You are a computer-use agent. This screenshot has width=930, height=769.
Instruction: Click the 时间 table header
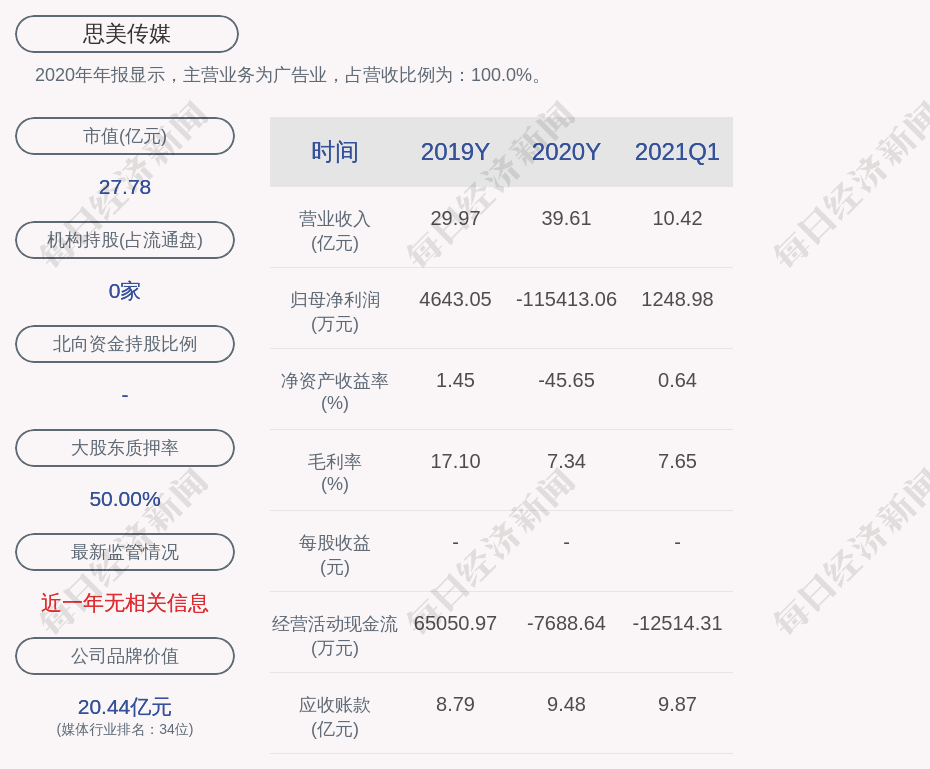[335, 152]
